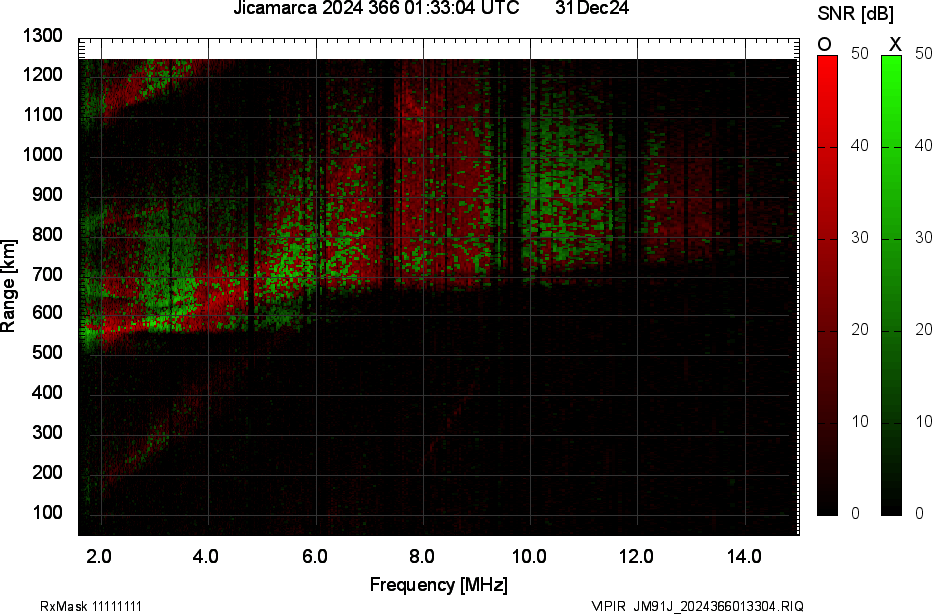The image size is (932, 614).
Task: Click the 900 range tick label
Action: tap(47, 194)
